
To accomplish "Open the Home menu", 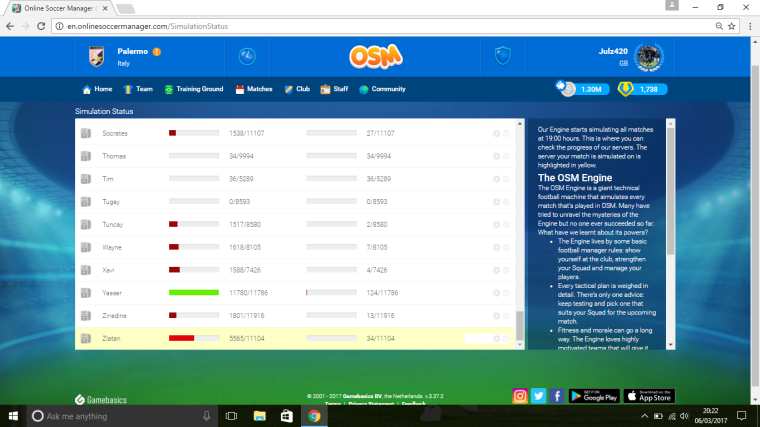I will click(97, 89).
